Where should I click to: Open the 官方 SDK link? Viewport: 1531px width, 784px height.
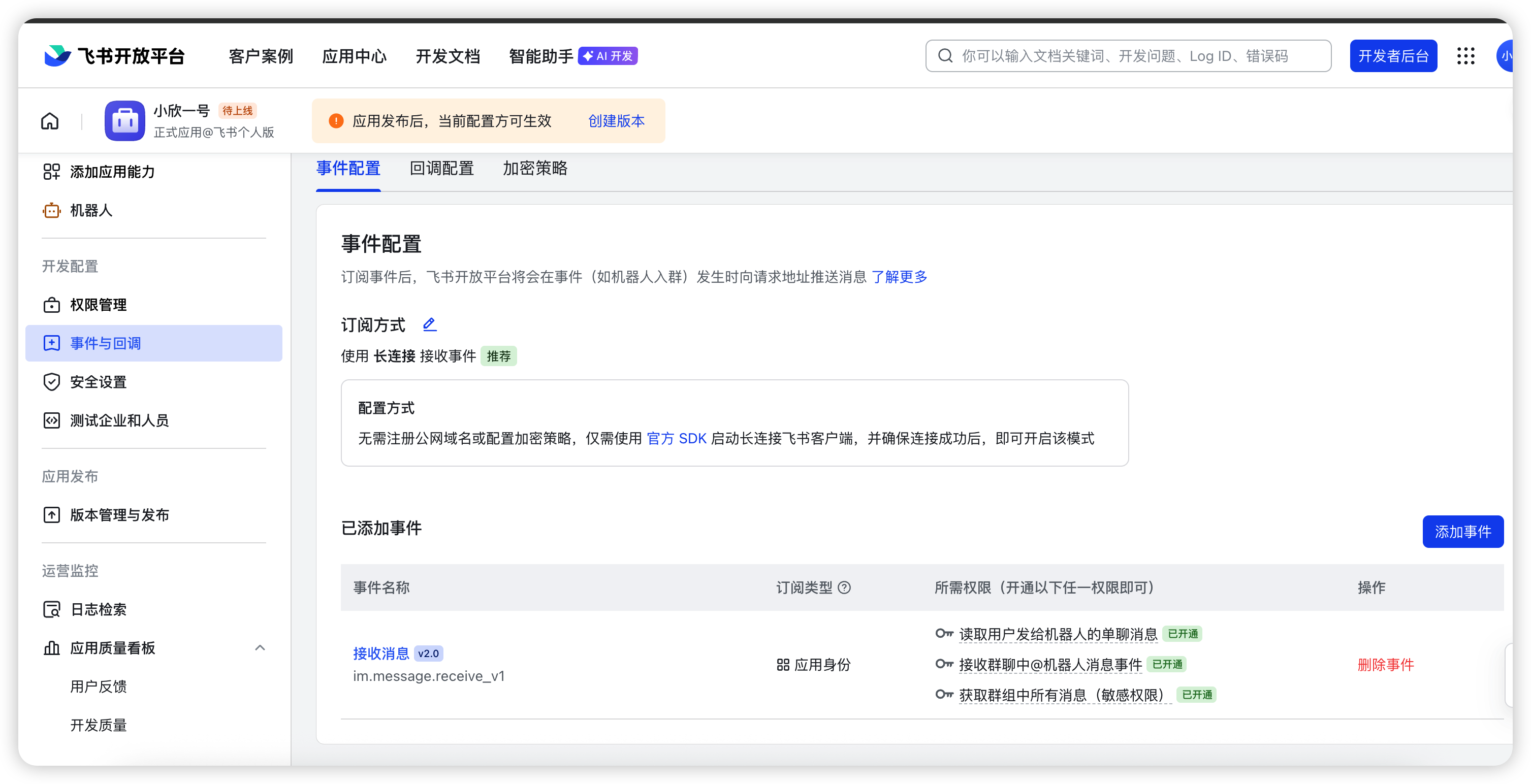676,438
